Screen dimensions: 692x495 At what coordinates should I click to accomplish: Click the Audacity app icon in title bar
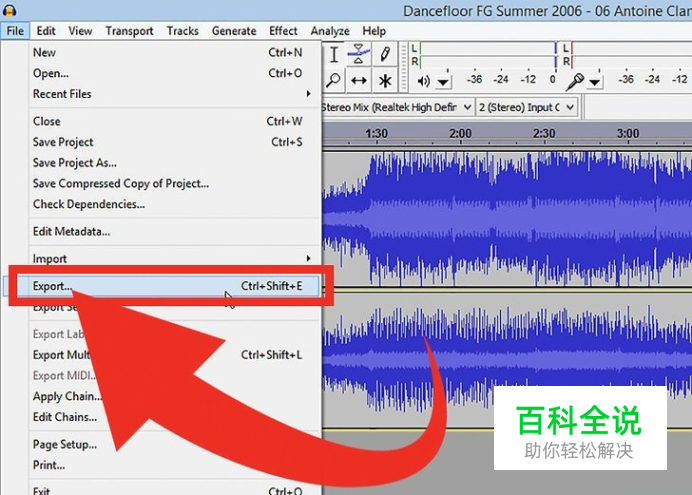(9, 10)
